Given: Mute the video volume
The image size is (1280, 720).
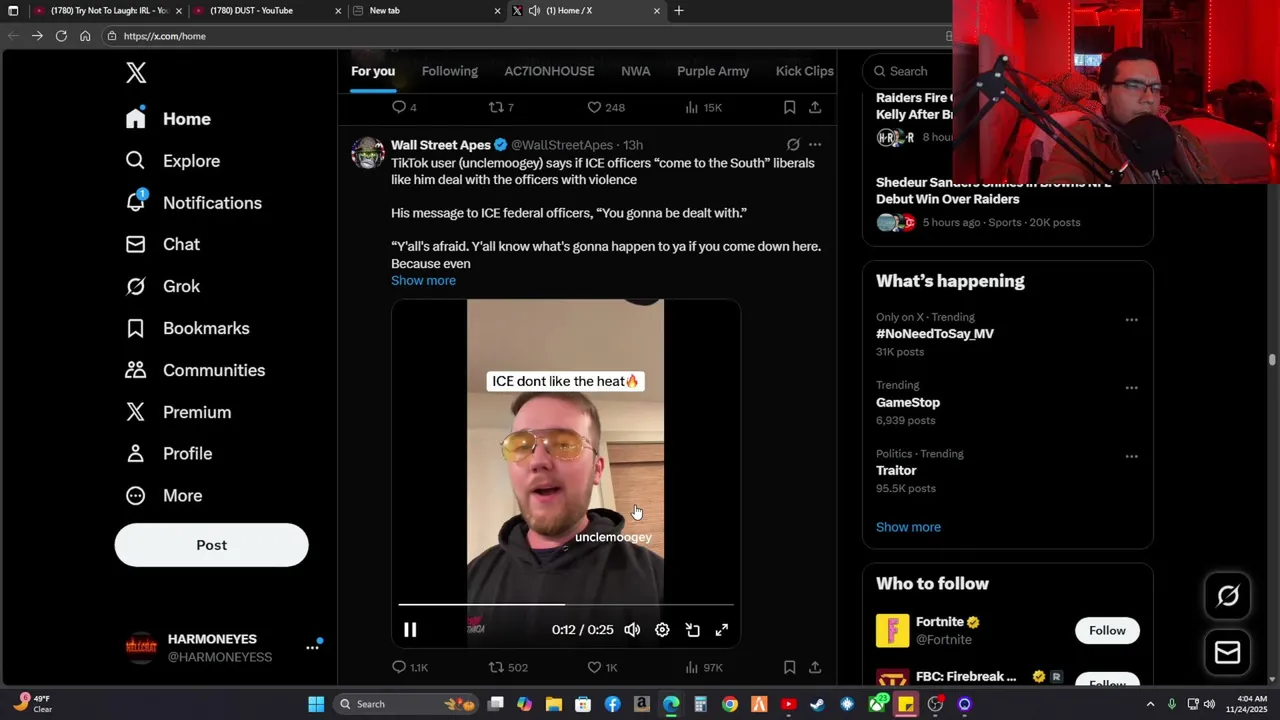Looking at the screenshot, I should 632,630.
